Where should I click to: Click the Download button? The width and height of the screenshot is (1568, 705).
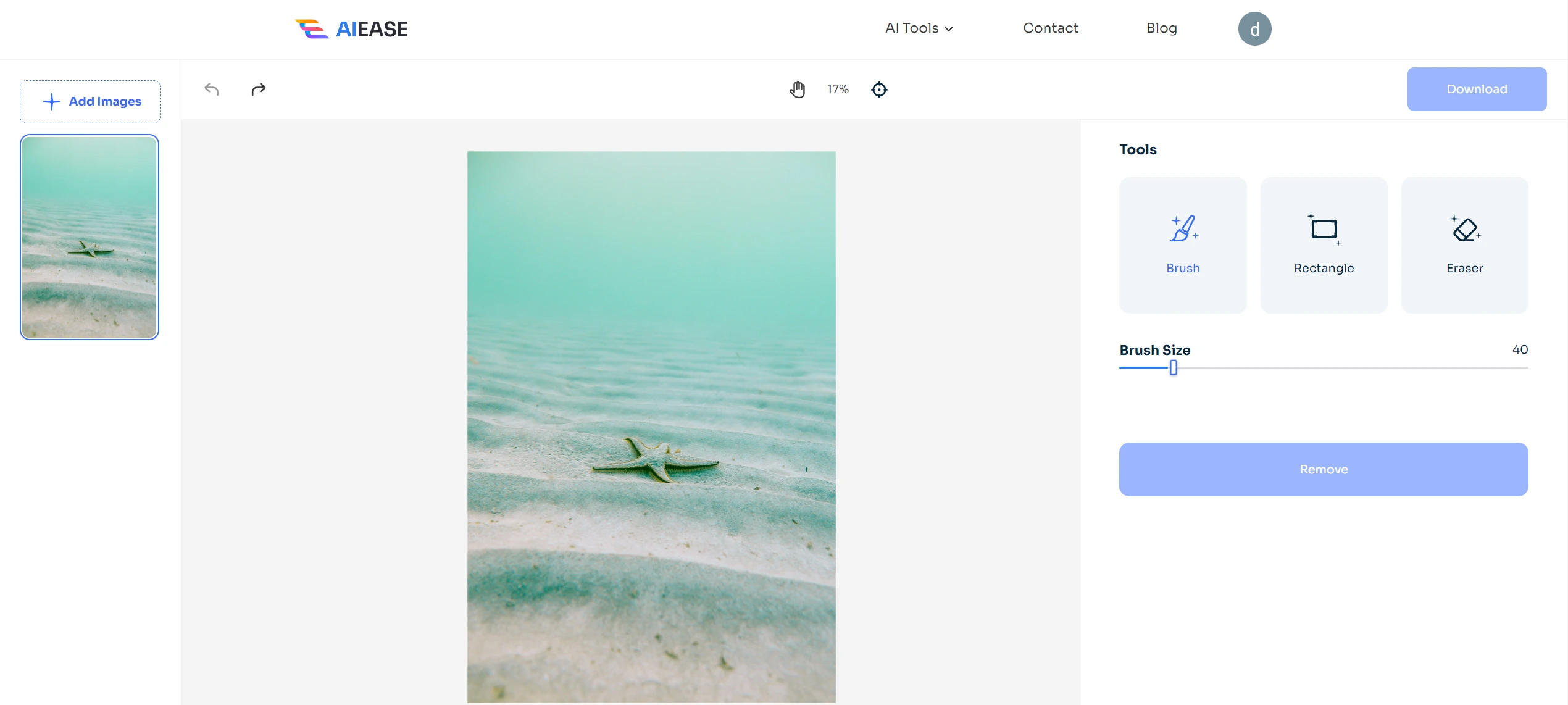coord(1477,88)
